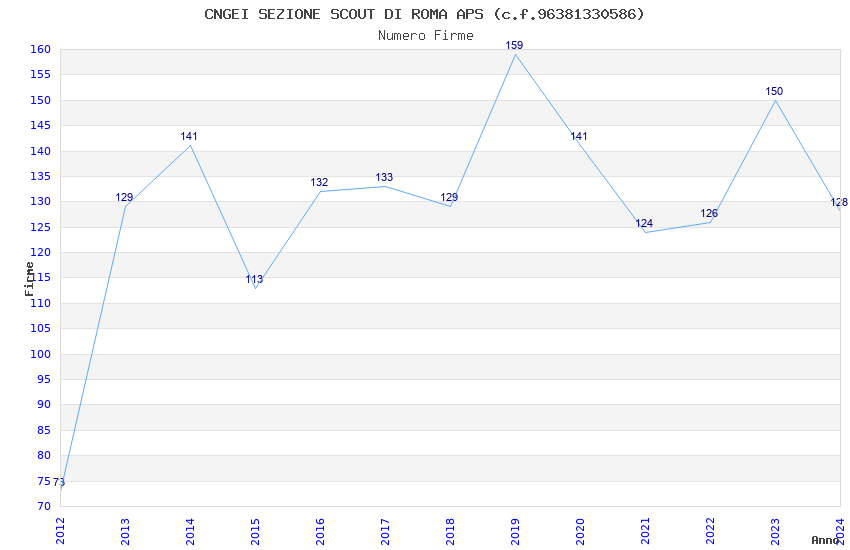Click the x-axis year 2021
The height and width of the screenshot is (550, 850).
[645, 531]
